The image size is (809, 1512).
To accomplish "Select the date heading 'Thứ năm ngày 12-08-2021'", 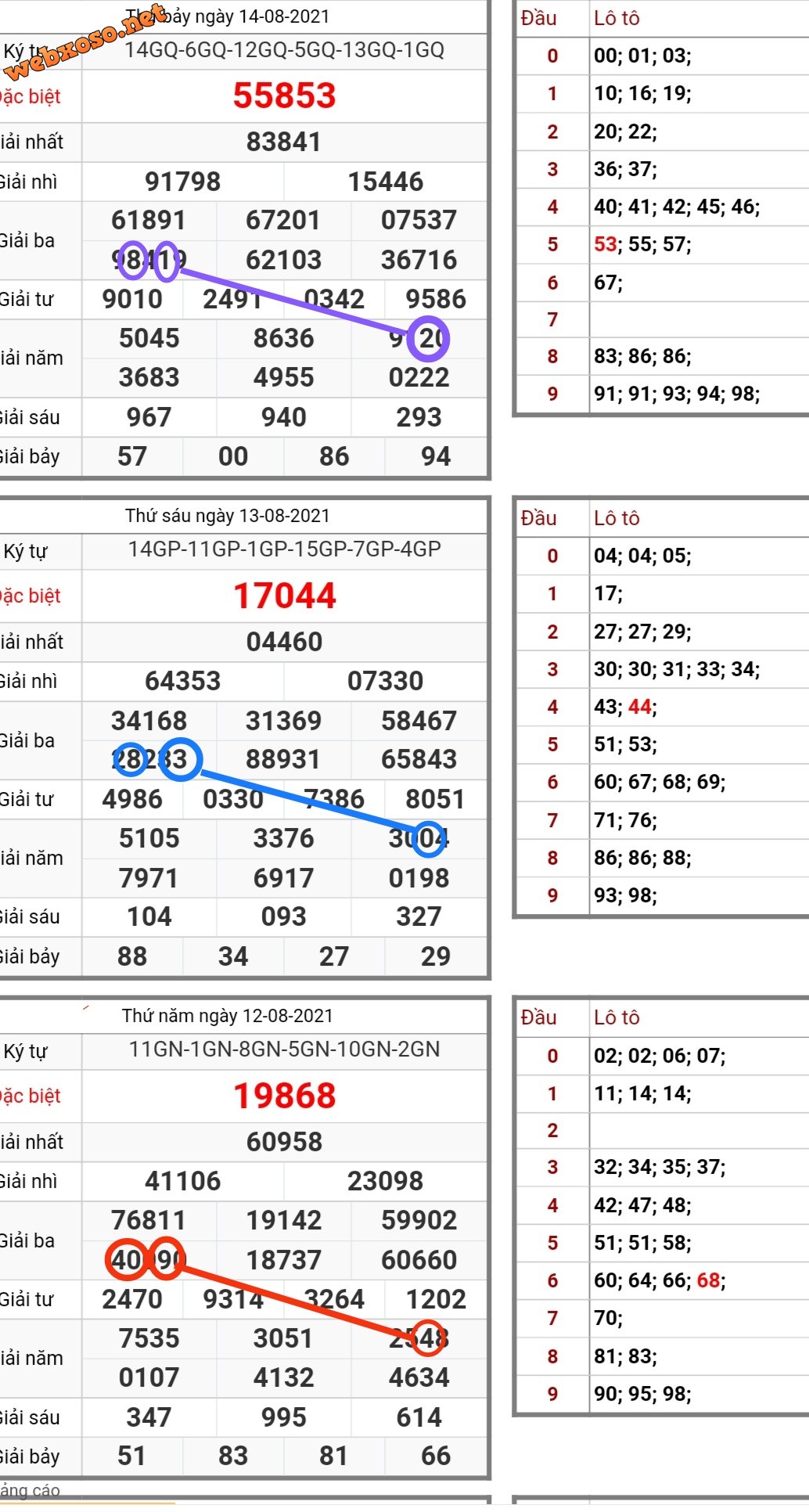I will pyautogui.click(x=228, y=1016).
